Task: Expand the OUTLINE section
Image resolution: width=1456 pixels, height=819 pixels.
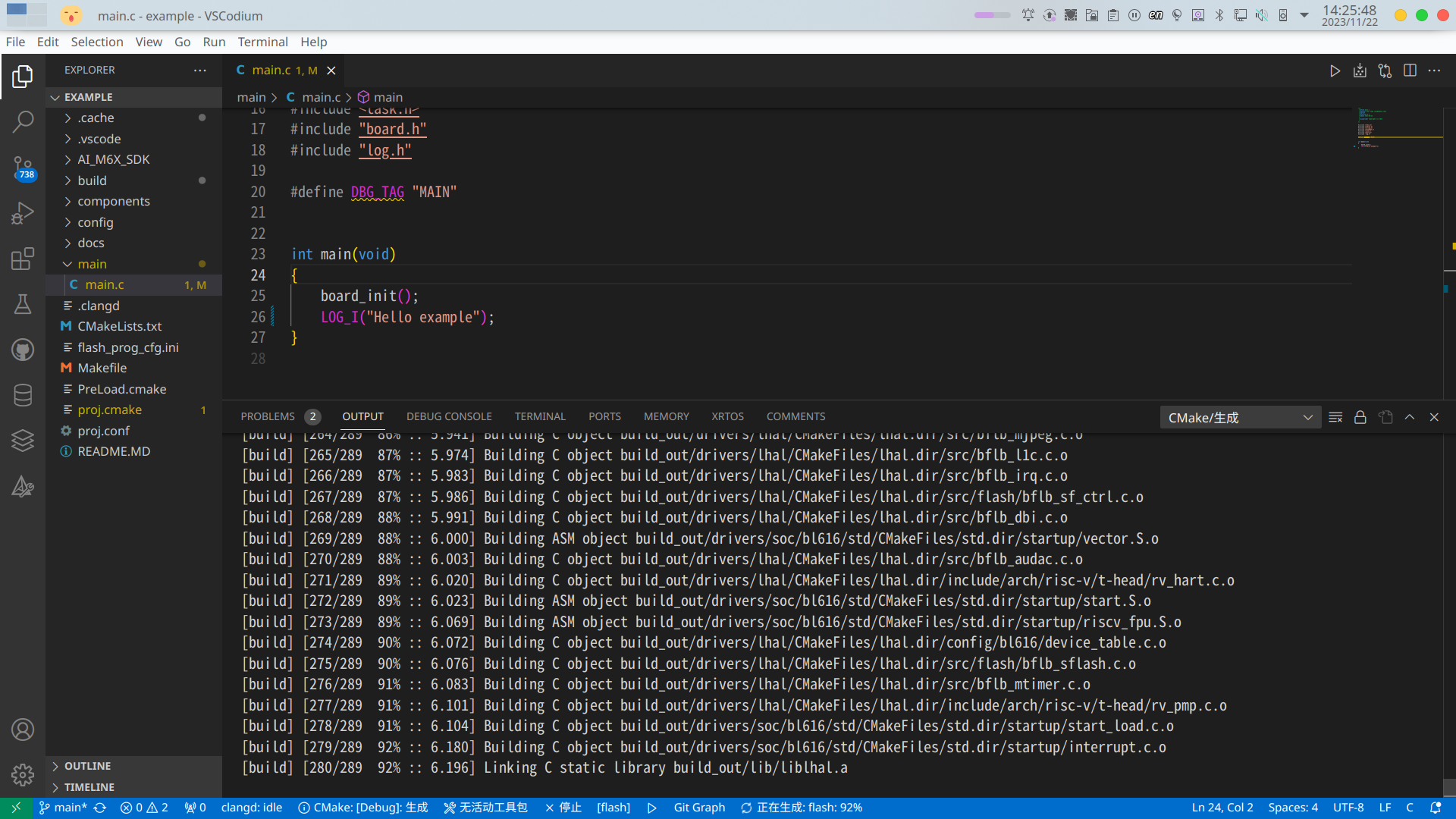Action: (133, 766)
